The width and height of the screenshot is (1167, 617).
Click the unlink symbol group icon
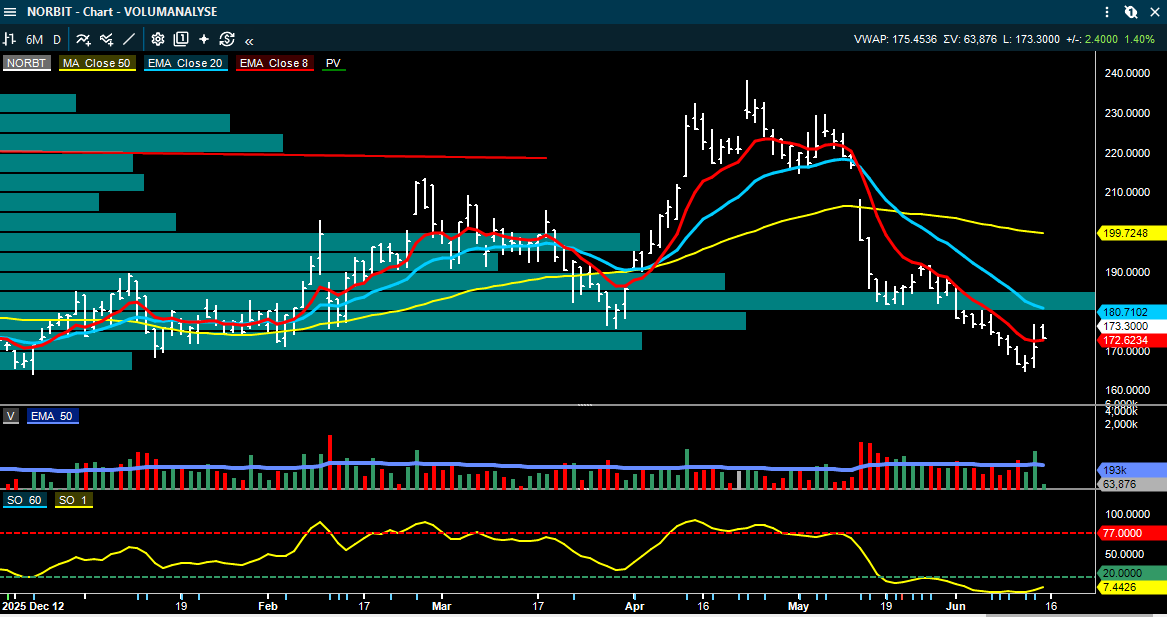(x=1131, y=12)
